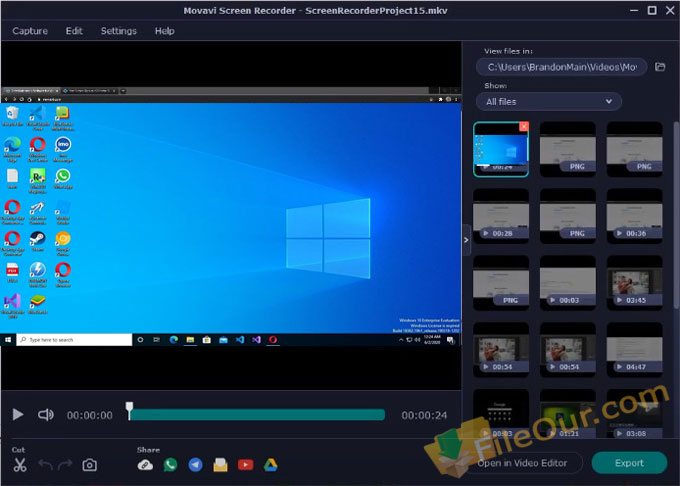Open the Capture menu
Screen dimensions: 680x486
[x=30, y=31]
